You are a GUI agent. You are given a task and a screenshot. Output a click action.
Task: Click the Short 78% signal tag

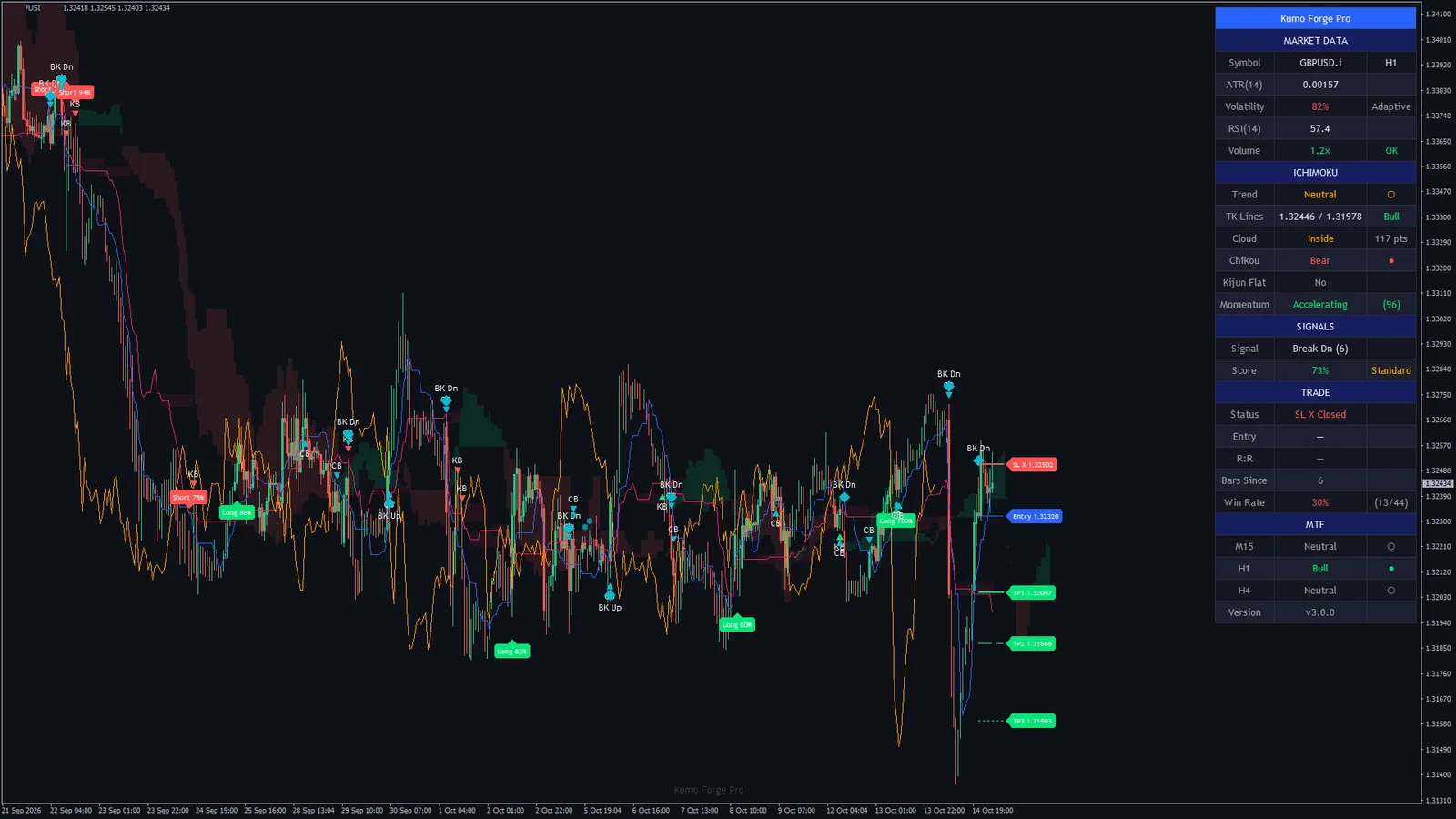(x=188, y=497)
